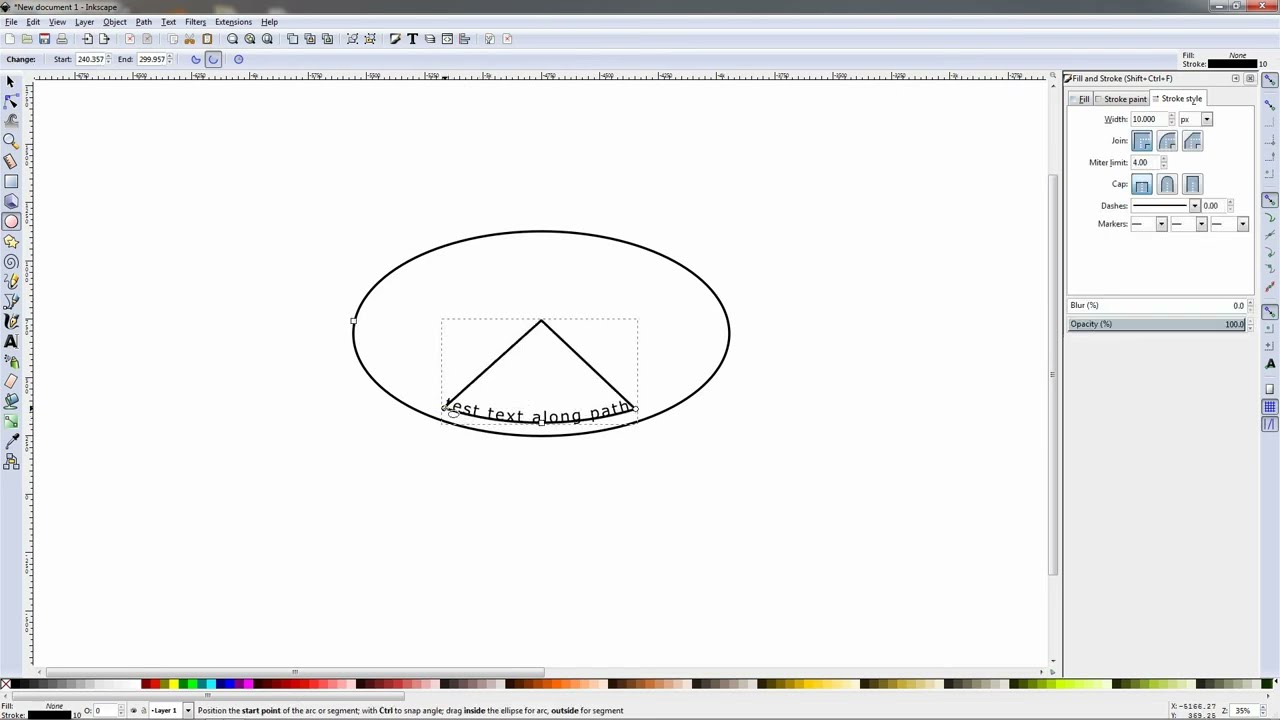Select the Dropper color picker tool
1280x720 pixels.
[11, 441]
